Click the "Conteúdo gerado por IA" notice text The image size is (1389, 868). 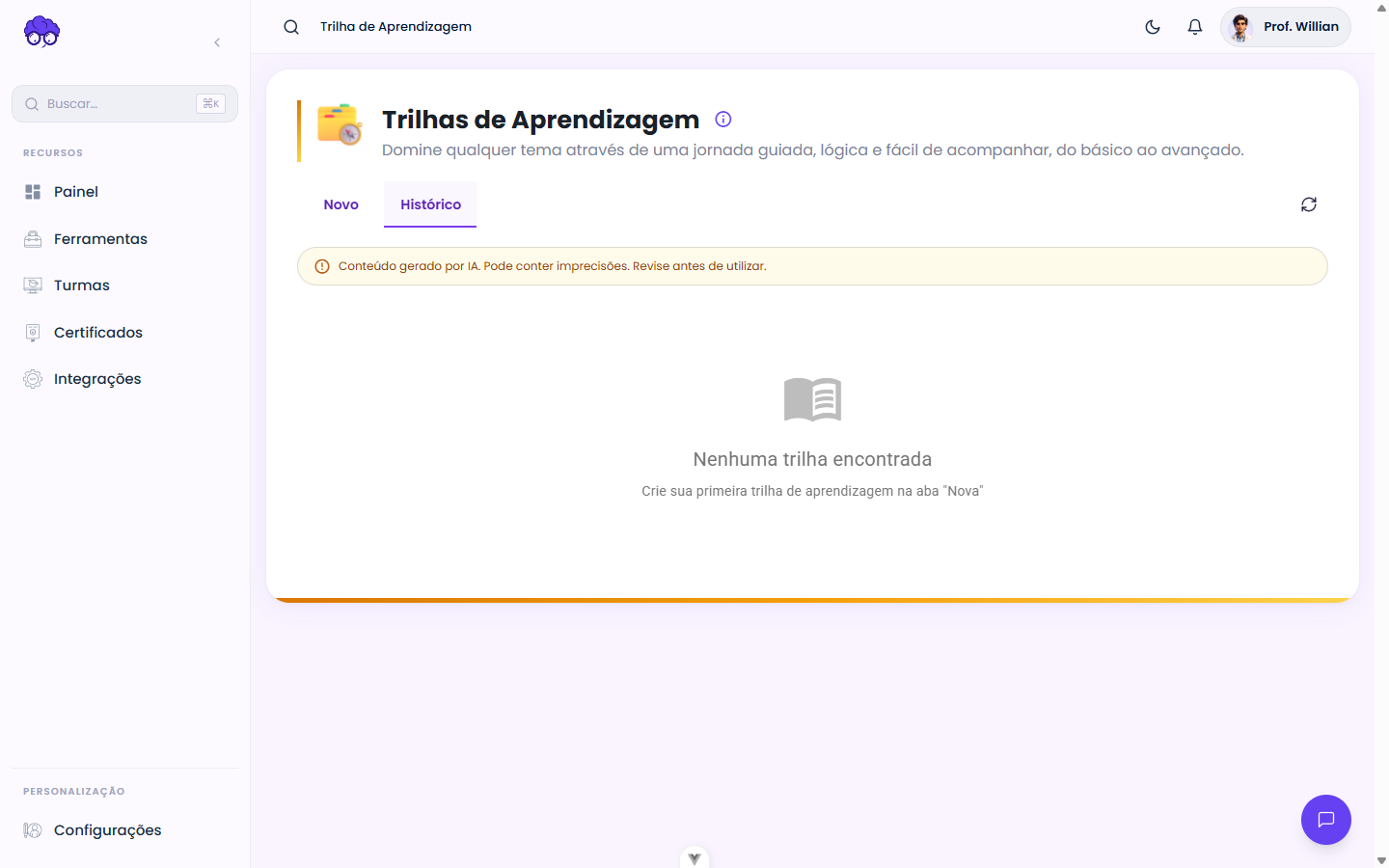552,266
